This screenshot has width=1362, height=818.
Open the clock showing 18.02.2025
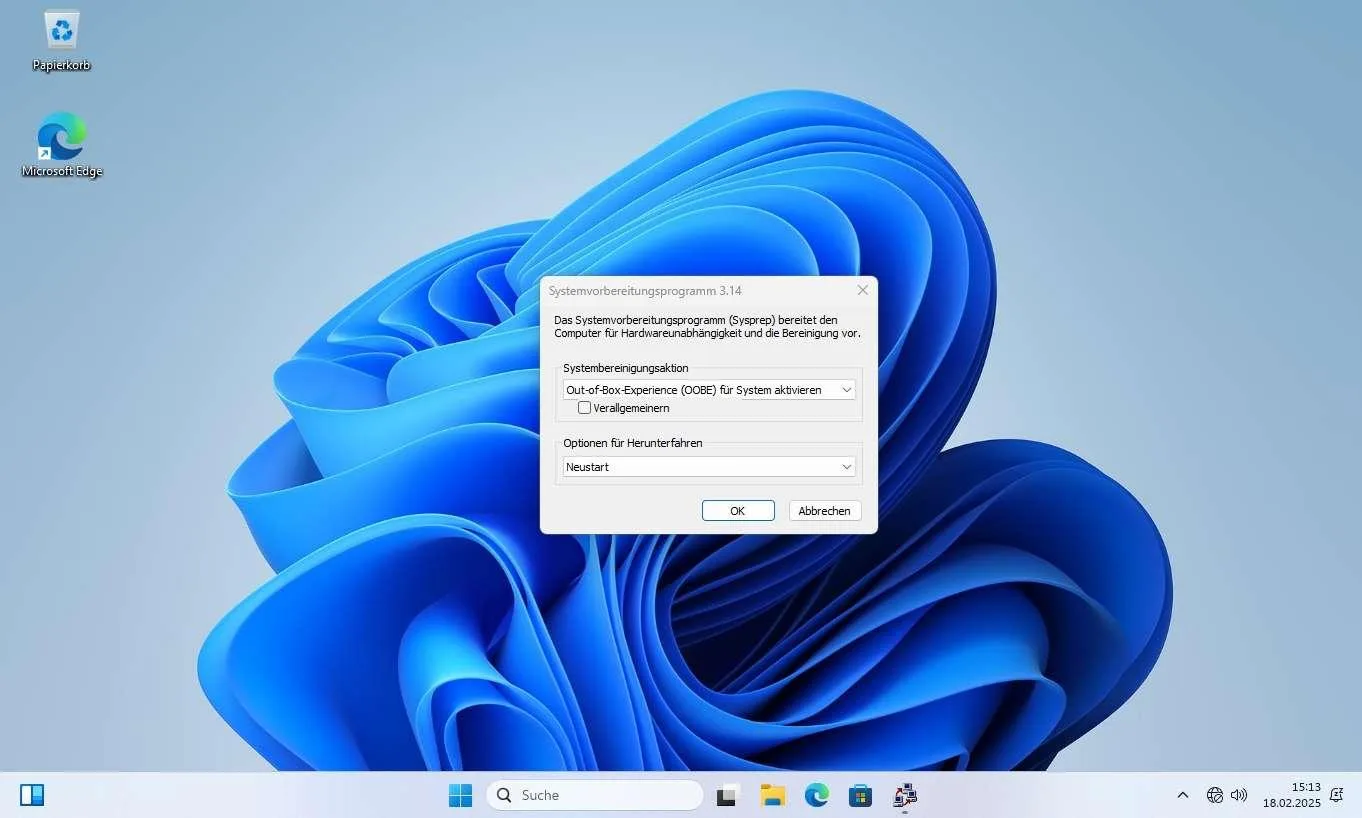[x=1291, y=795]
